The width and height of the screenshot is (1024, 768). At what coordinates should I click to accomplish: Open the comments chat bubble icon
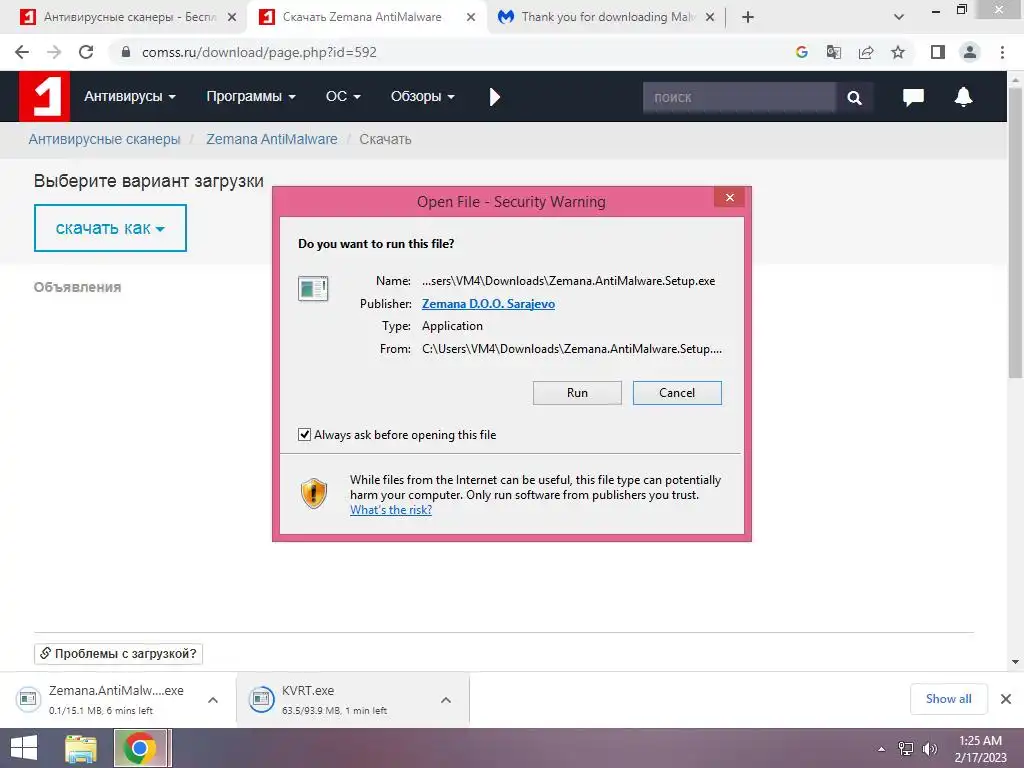[x=913, y=97]
